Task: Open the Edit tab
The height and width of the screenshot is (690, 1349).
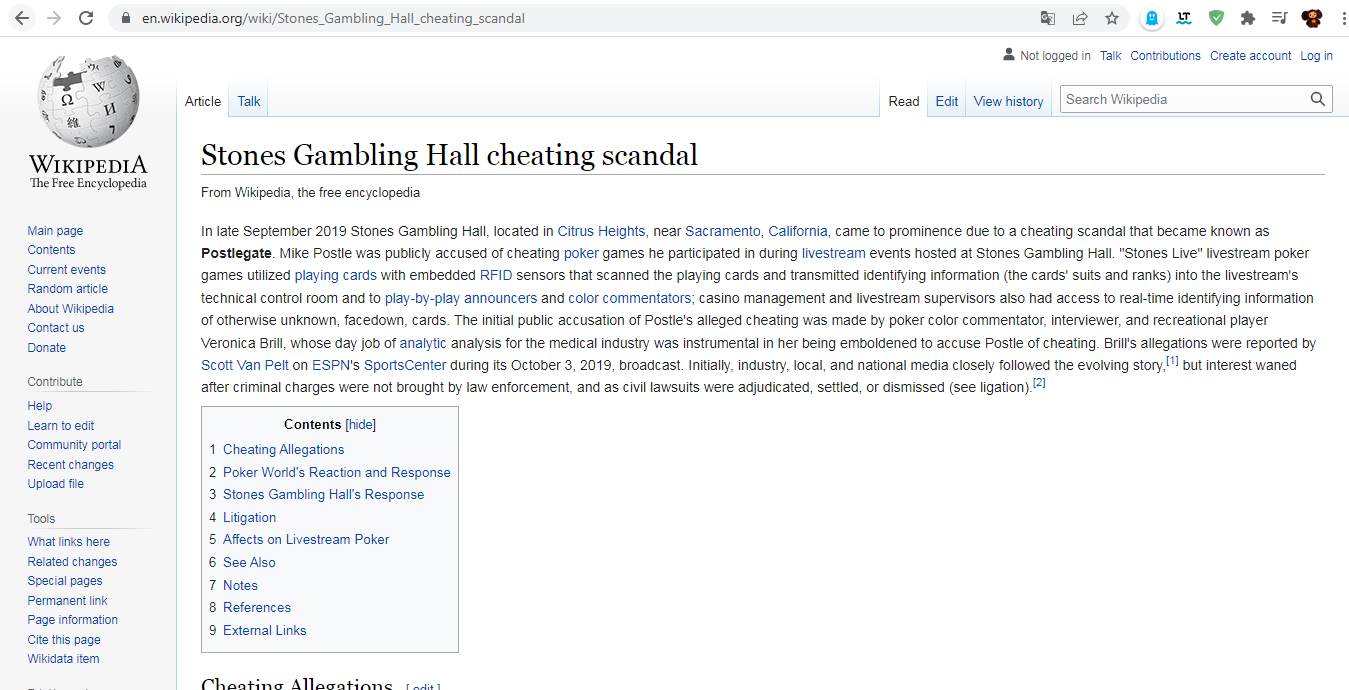Action: 947,101
